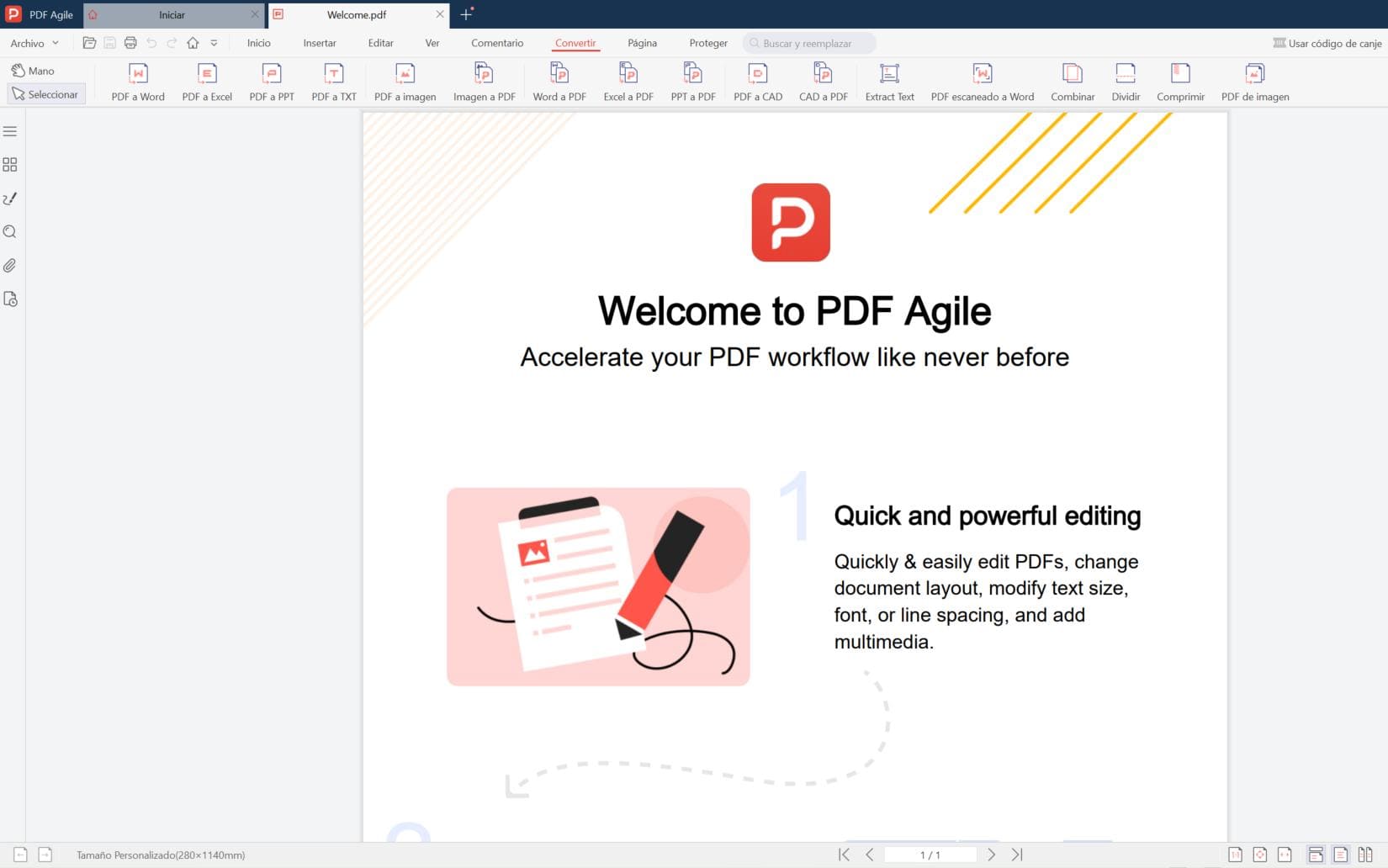
Task: Select the Welcome.pdf document tab
Action: coord(357,14)
